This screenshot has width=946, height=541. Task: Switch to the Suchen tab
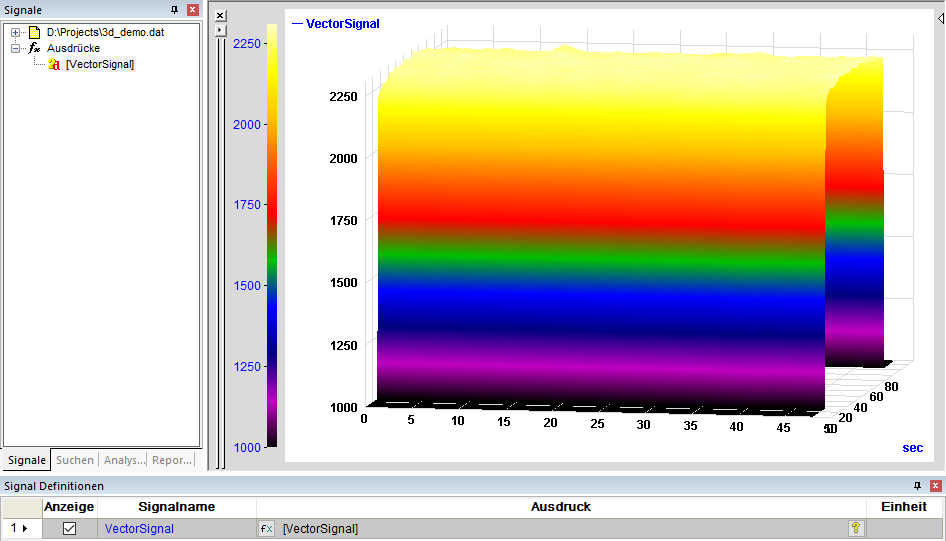75,460
